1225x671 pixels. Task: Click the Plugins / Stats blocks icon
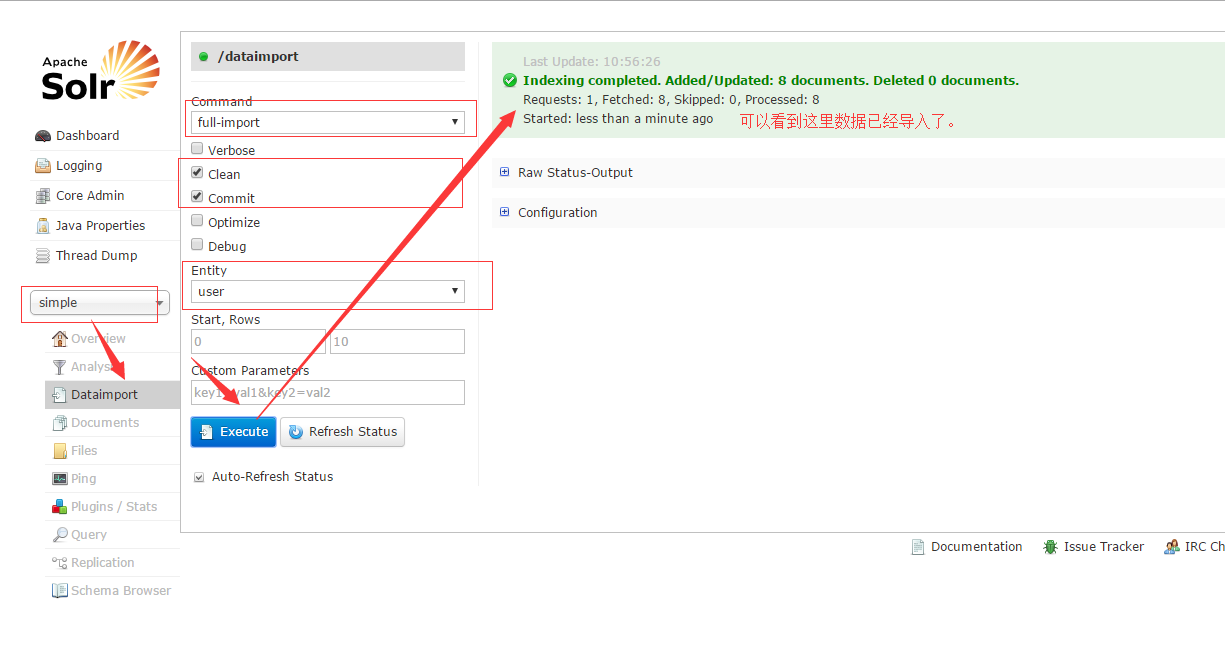pos(60,507)
